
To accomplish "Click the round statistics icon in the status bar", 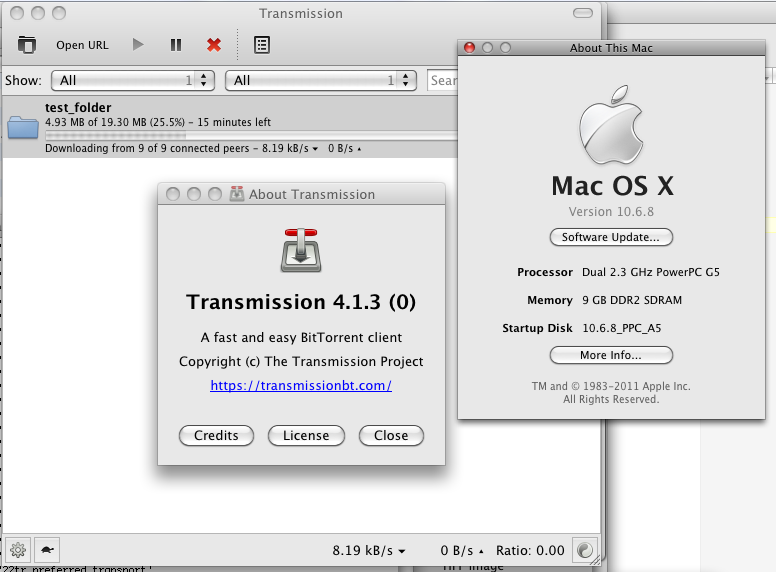I will pos(584,550).
